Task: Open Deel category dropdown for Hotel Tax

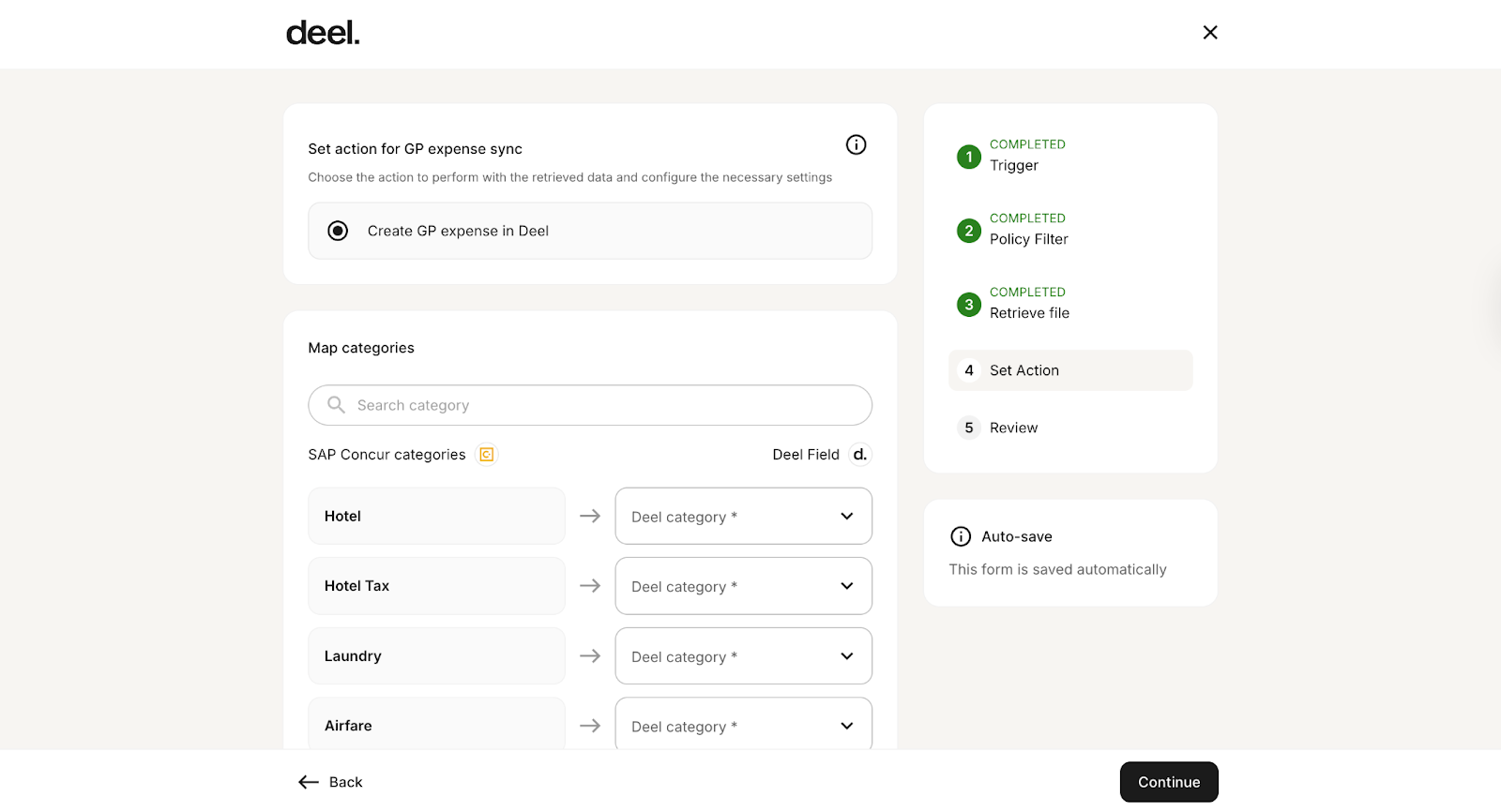Action: 743,586
